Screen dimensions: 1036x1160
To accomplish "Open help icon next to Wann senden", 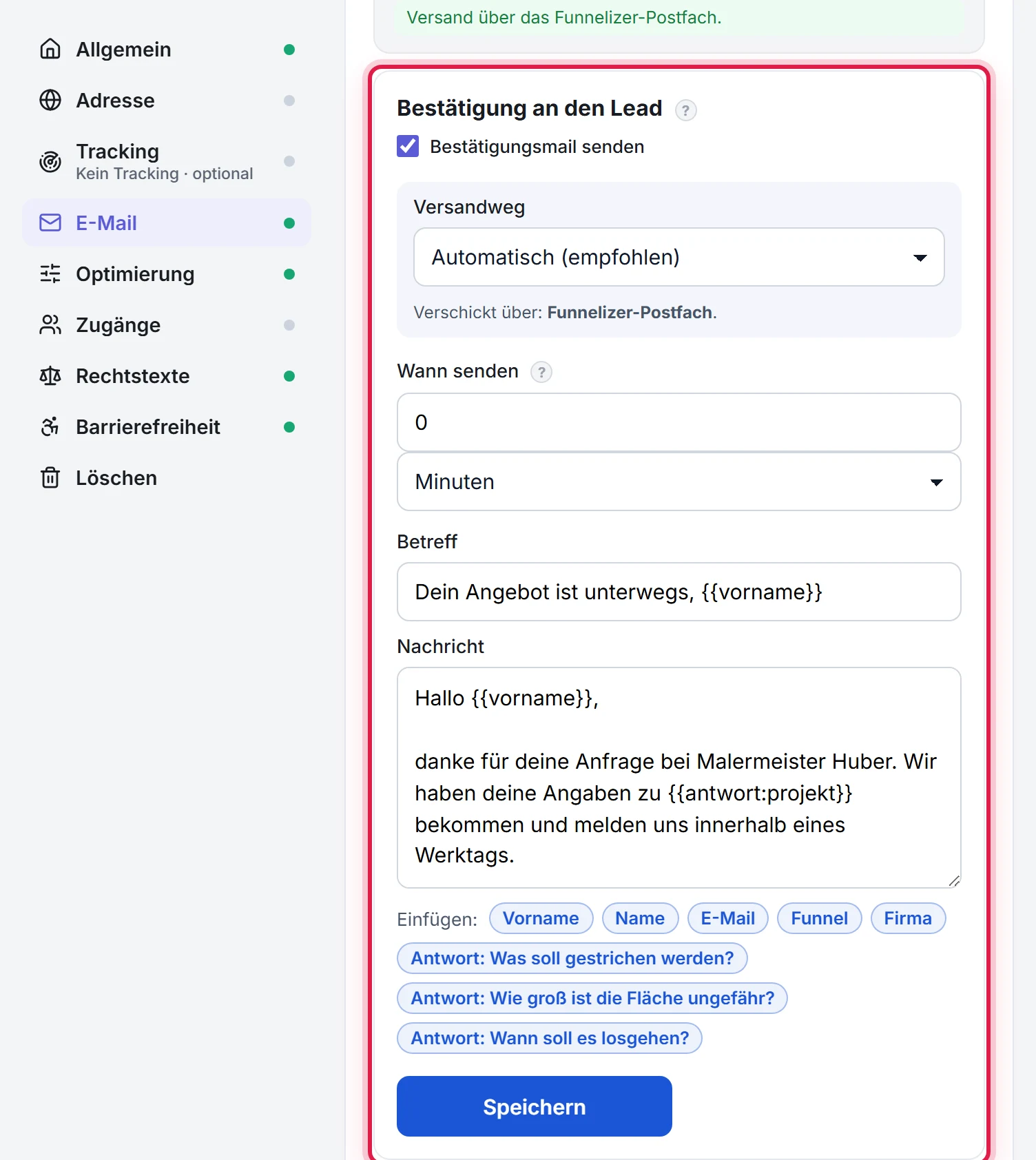I will click(541, 372).
